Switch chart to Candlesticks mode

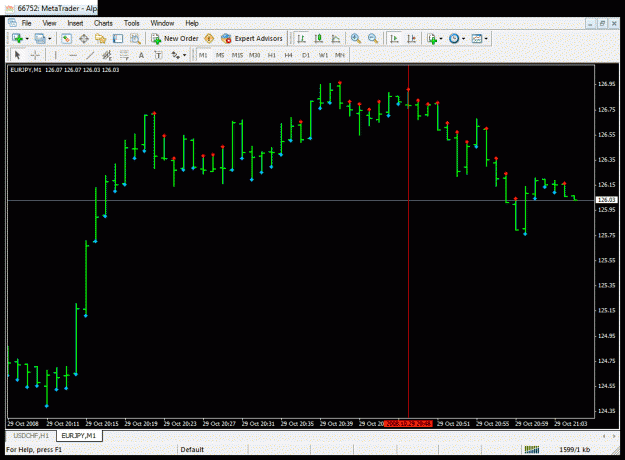[318, 39]
